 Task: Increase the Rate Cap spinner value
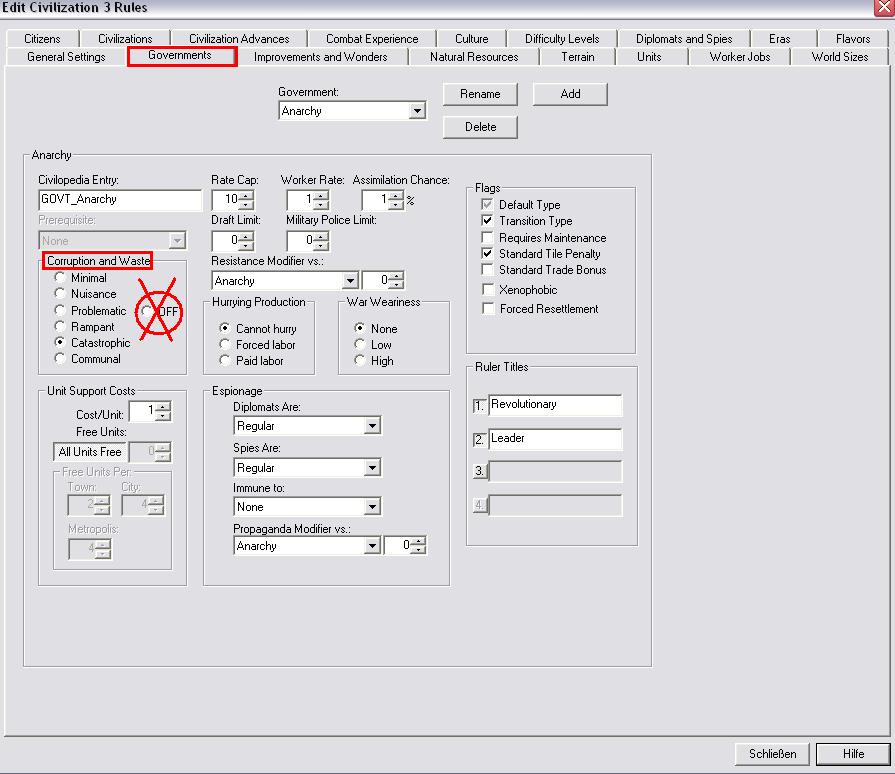click(247, 195)
